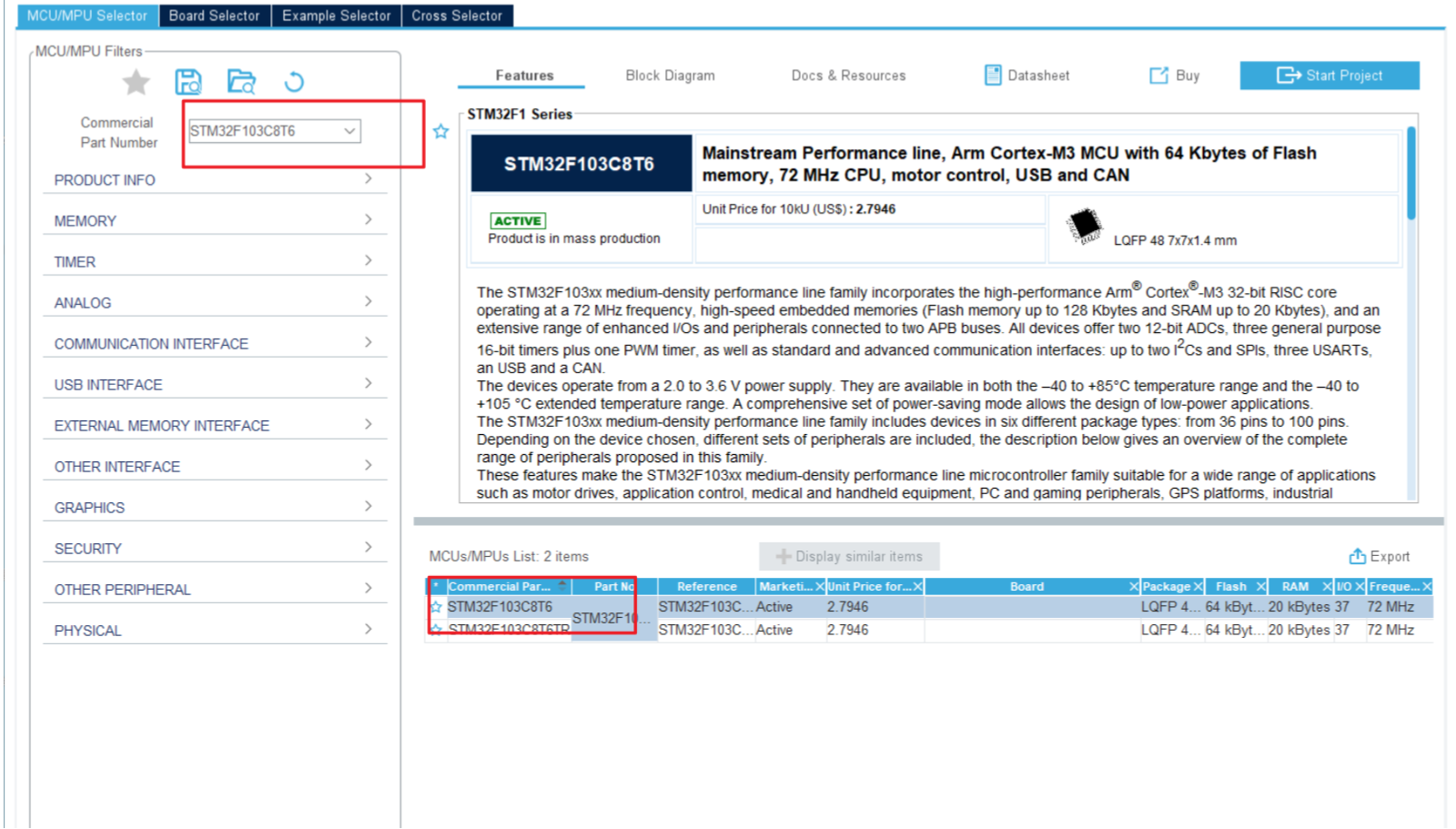Click the save filters floppy icon
Screen dimensions: 1456x829
click(x=188, y=82)
